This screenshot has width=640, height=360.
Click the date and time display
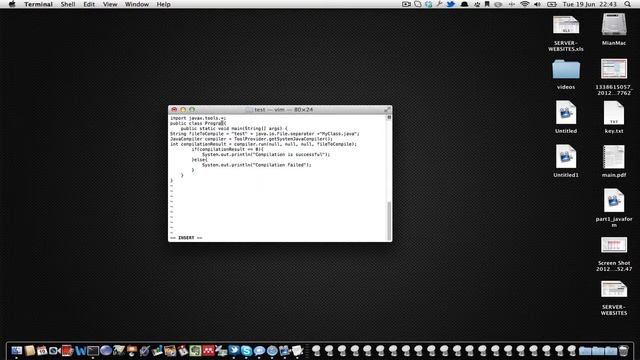click(589, 4)
